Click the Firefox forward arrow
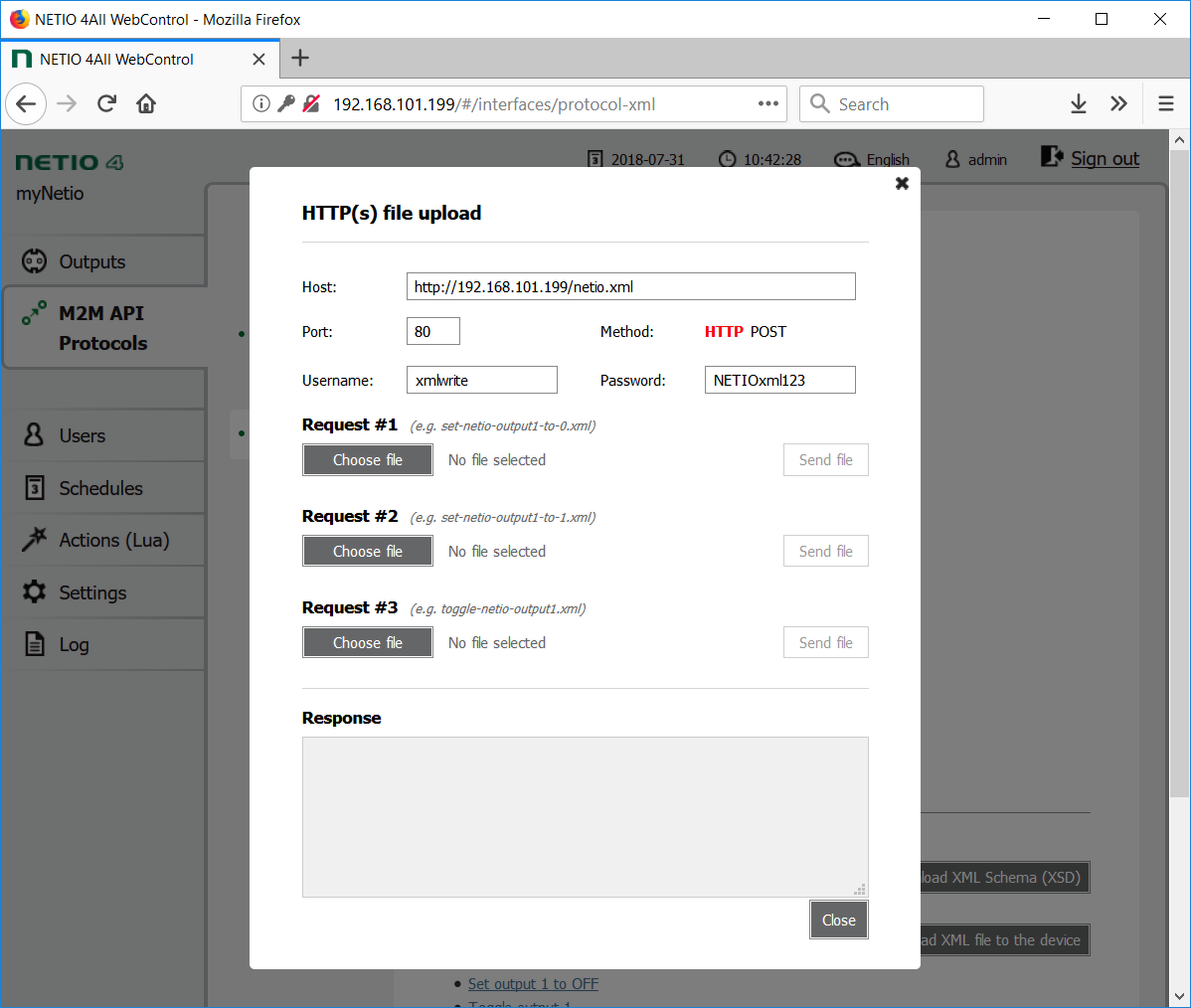This screenshot has width=1191, height=1008. [67, 103]
